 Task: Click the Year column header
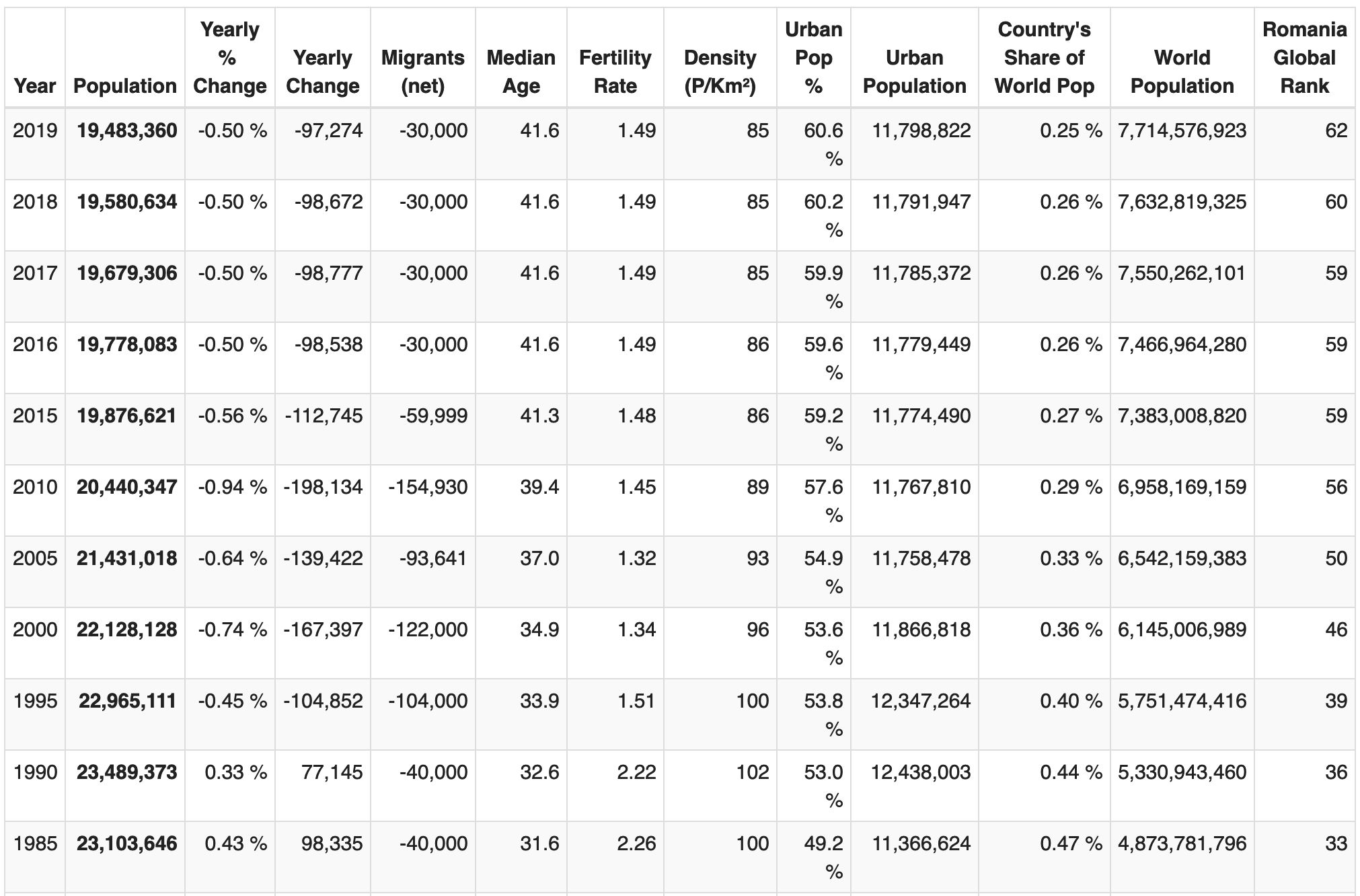click(x=35, y=86)
